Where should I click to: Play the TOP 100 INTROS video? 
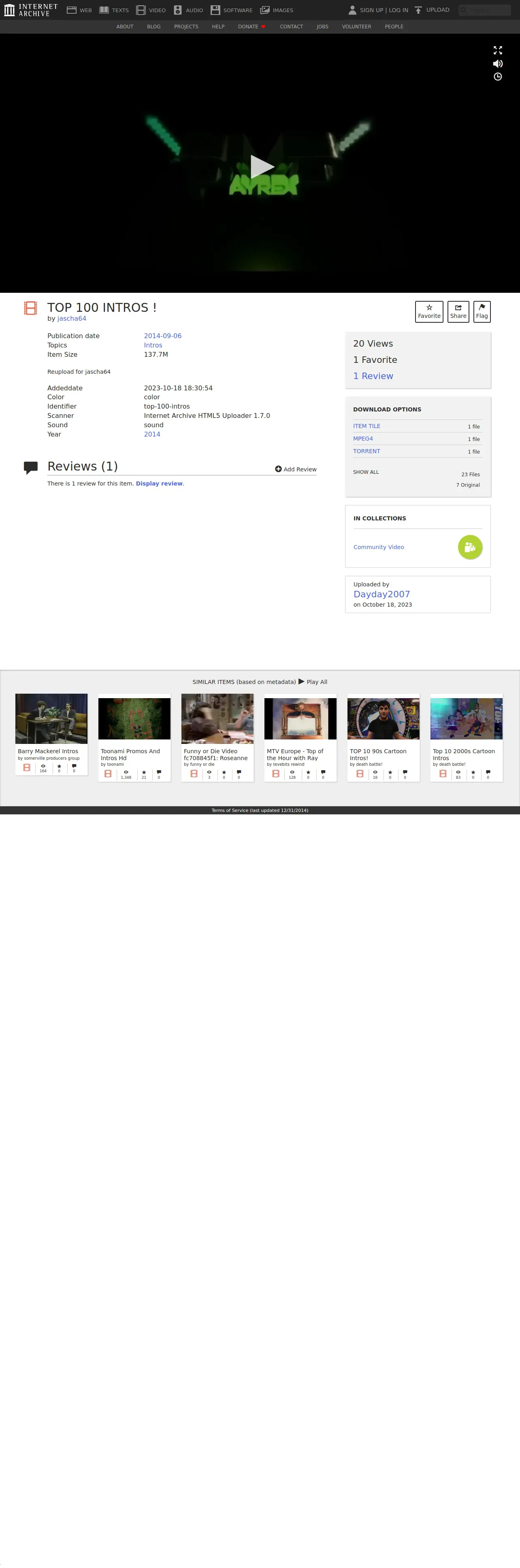point(262,166)
